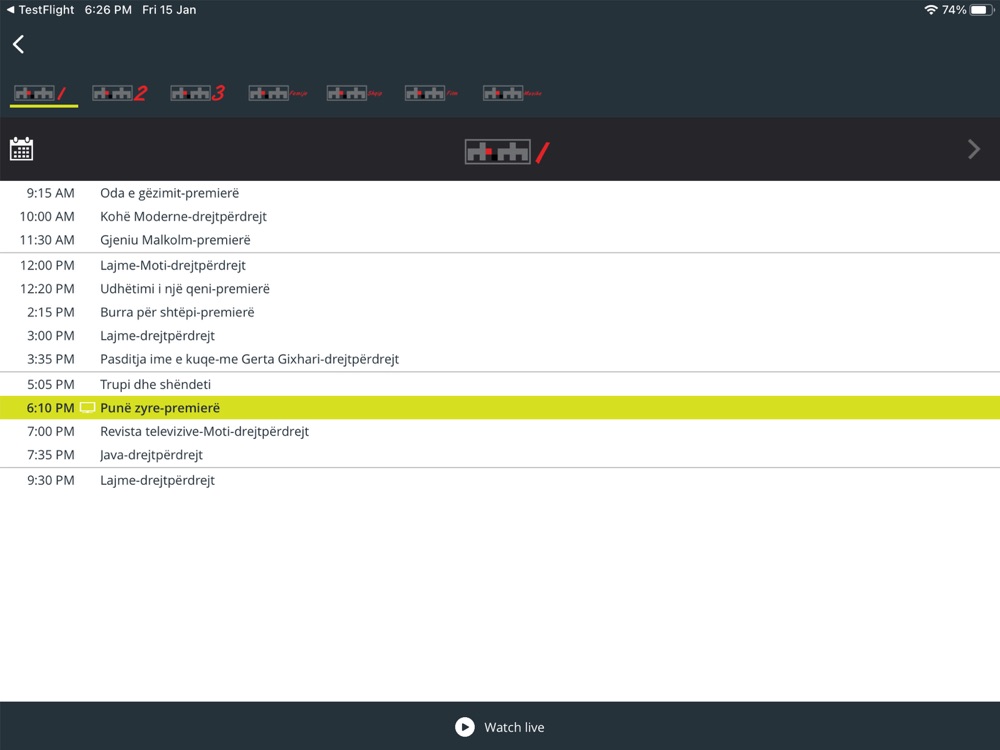Image resolution: width=1000 pixels, height=750 pixels.
Task: Open the Kohë Moderne-drejtpërdrejt listing
Action: [500, 216]
